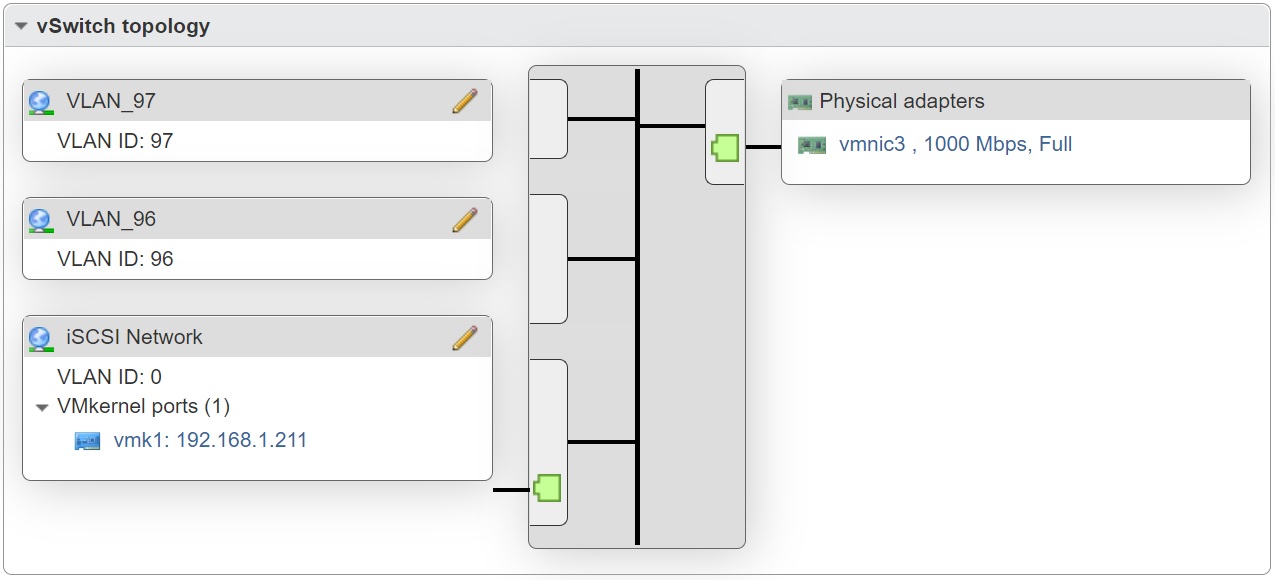Viewport: 1275px width, 580px height.
Task: Open the vmk1: 192.168.1.211 link
Action: click(210, 440)
